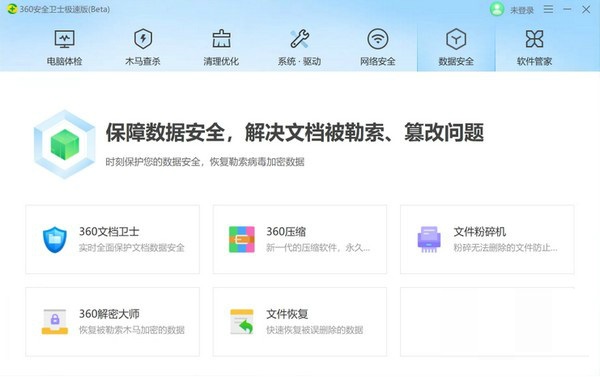Click 实时全面保护文档数据安全 description
600x377 pixels.
click(x=132, y=248)
